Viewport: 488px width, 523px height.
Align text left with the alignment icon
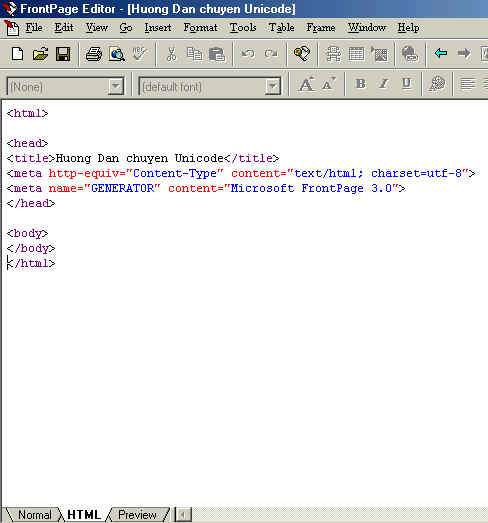[x=467, y=84]
